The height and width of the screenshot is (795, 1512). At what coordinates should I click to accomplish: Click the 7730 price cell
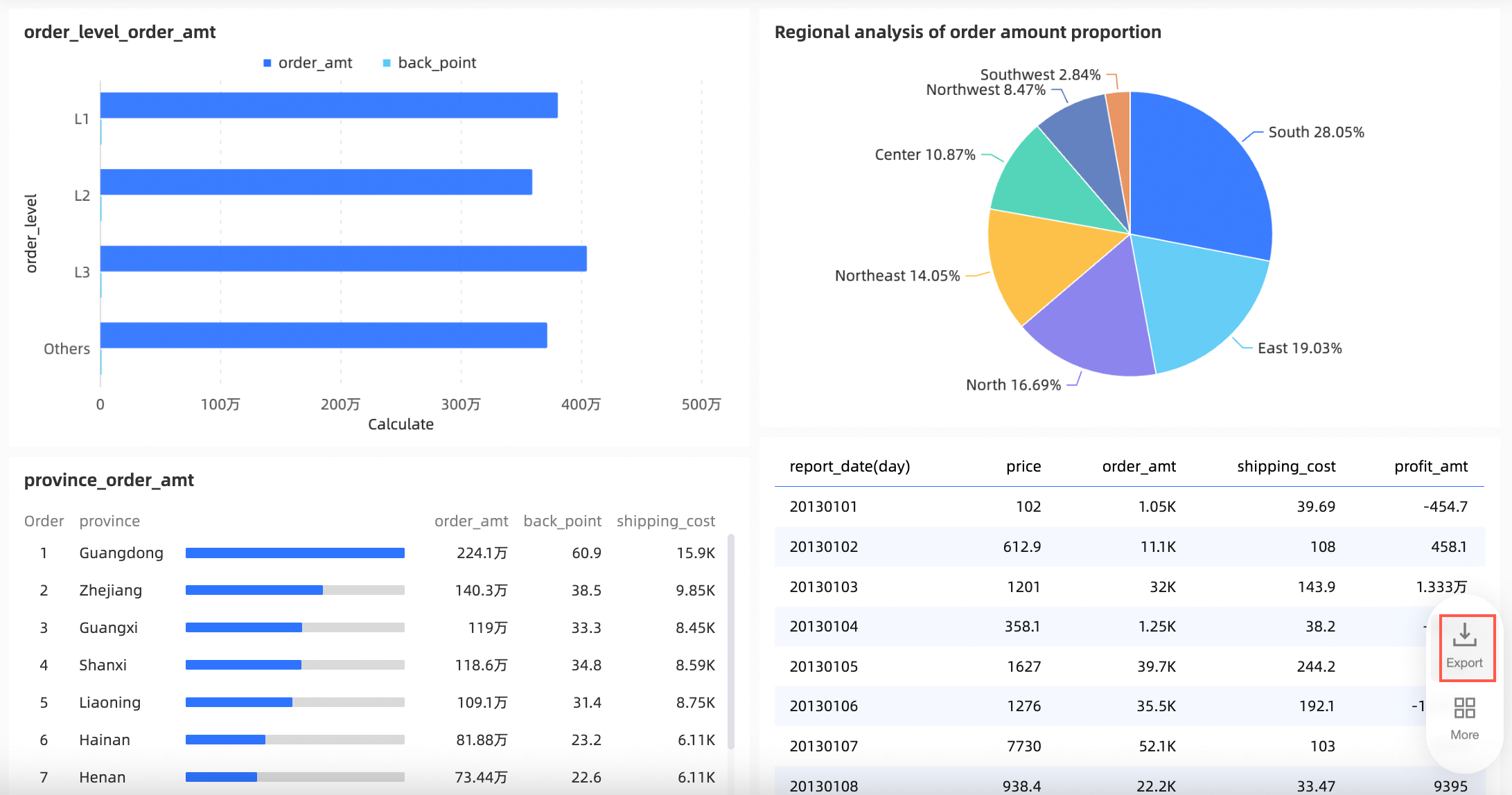pos(1023,746)
